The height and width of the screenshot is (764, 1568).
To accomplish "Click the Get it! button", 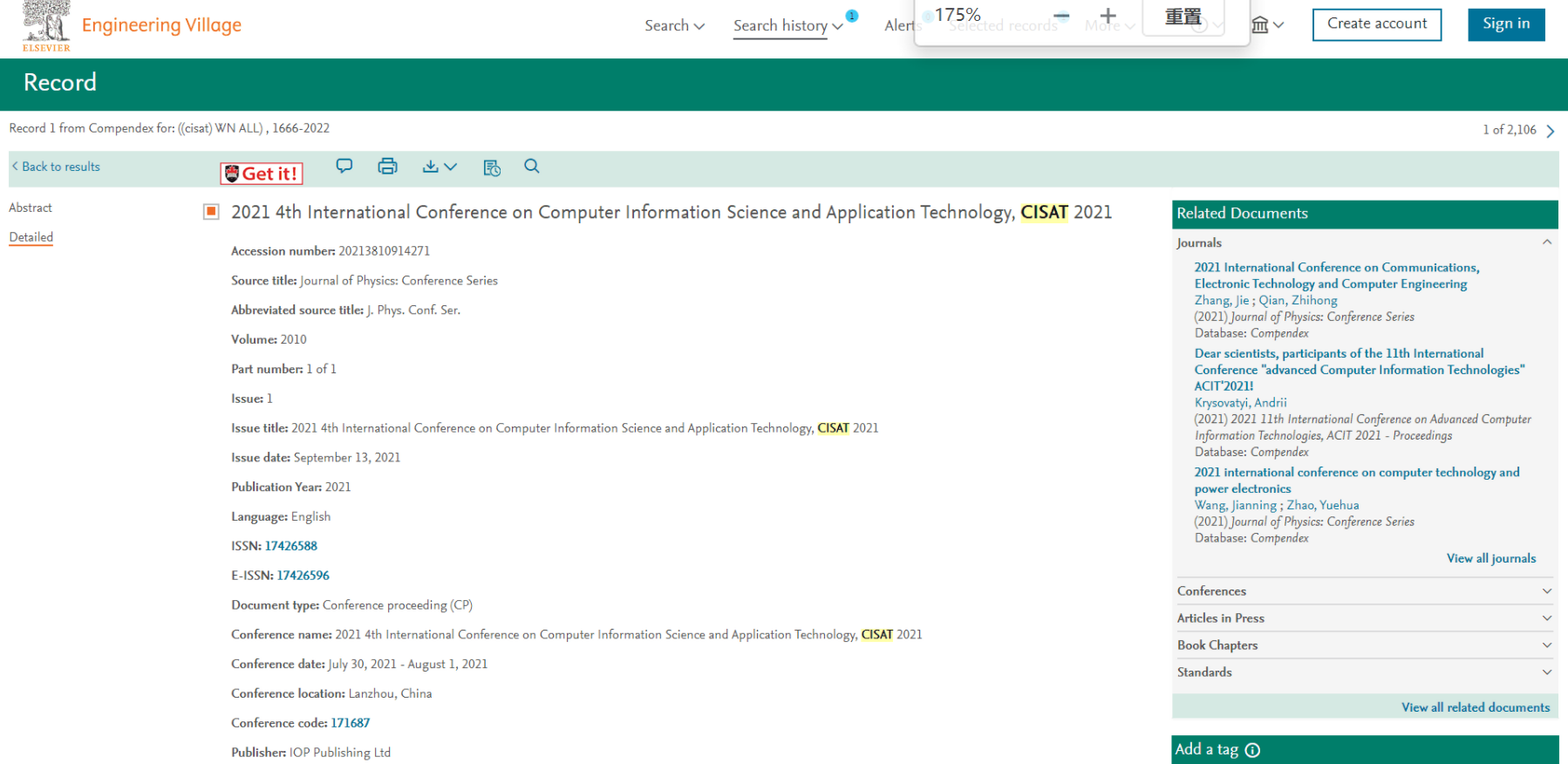I will tap(262, 174).
